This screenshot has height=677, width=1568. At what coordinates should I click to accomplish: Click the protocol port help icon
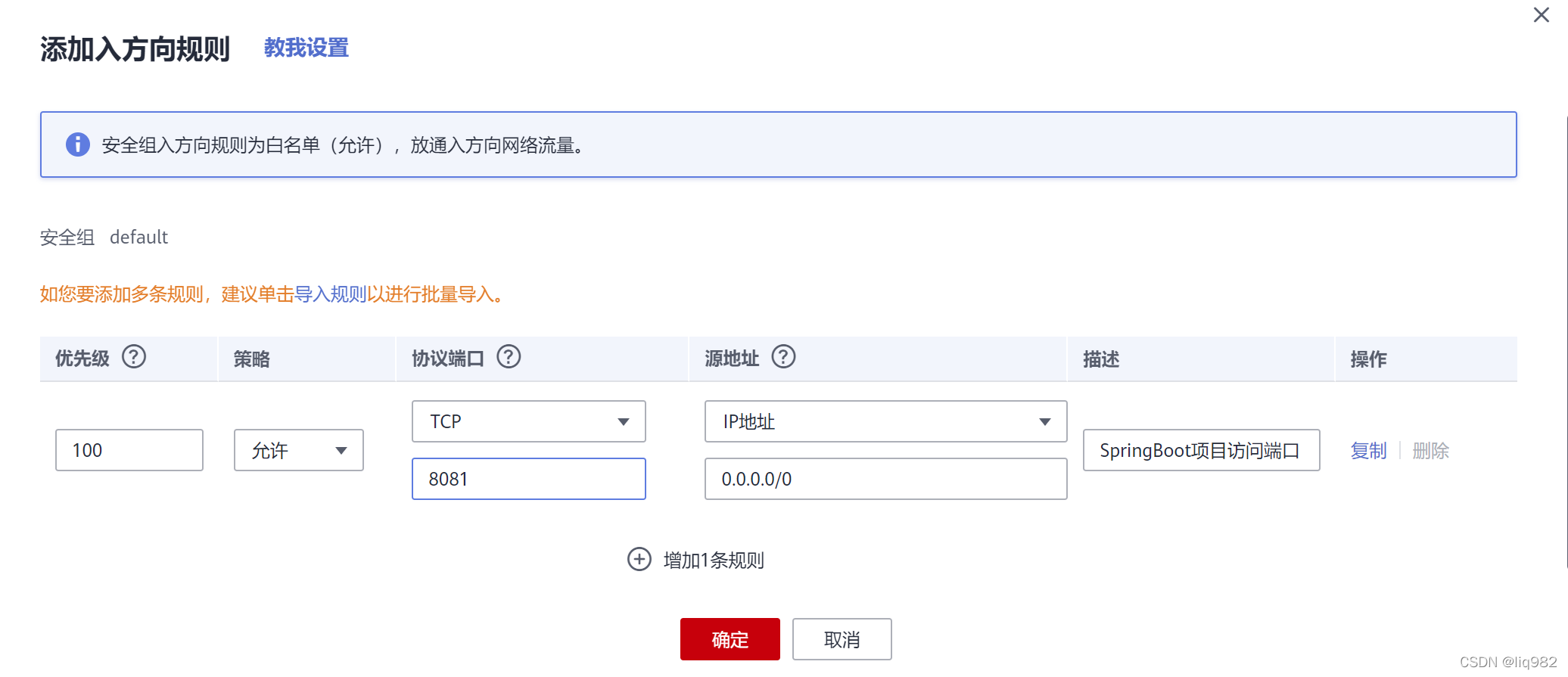[509, 357]
